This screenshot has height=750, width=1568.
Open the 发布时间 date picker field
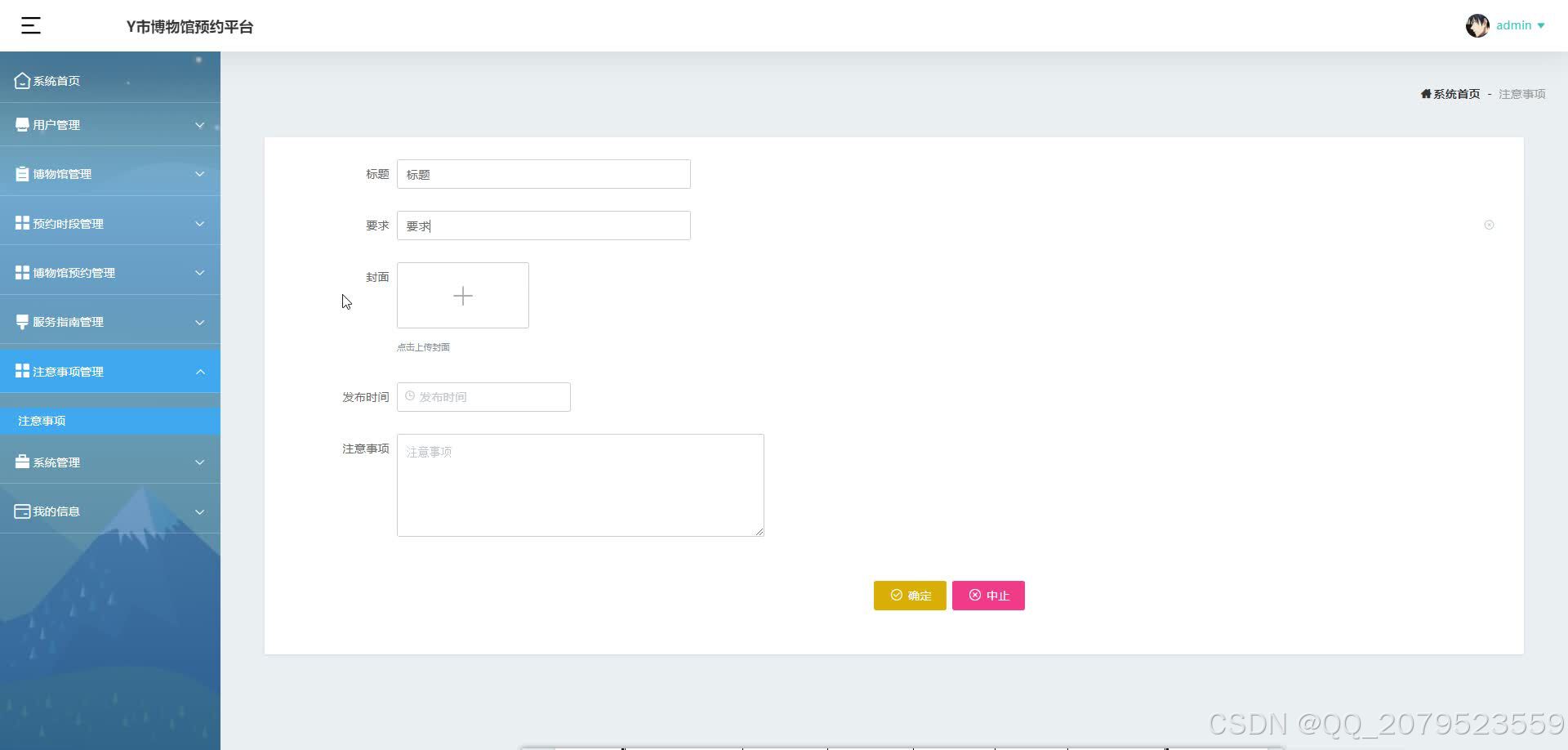[483, 397]
